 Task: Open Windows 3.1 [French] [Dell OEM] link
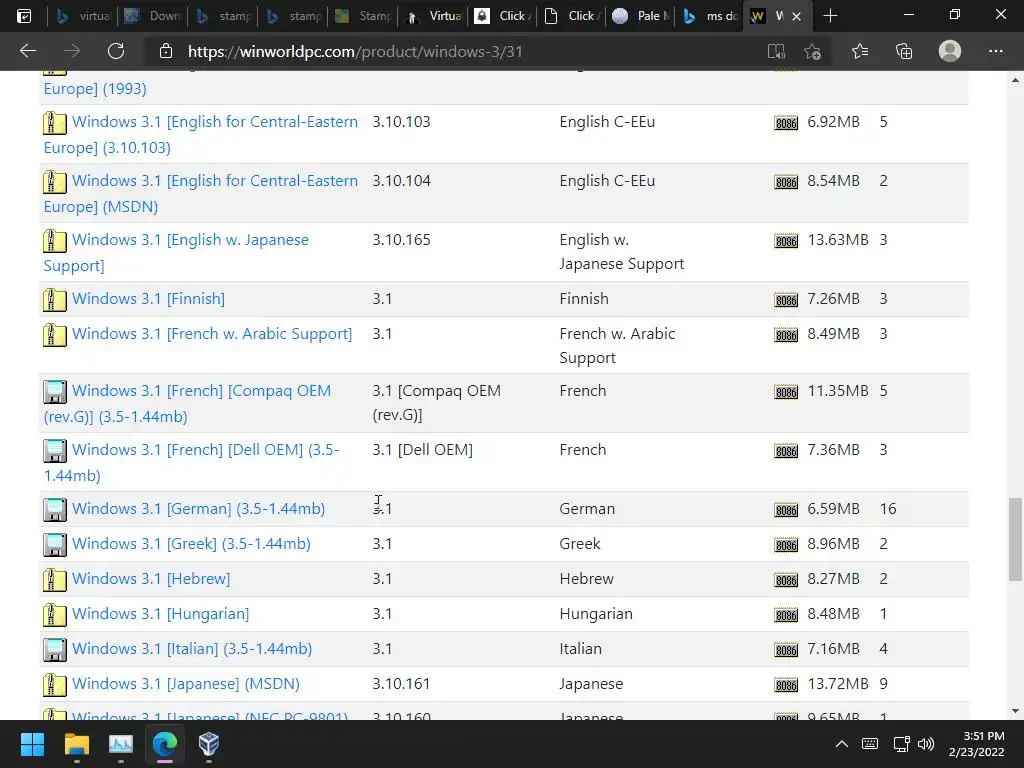point(191,462)
